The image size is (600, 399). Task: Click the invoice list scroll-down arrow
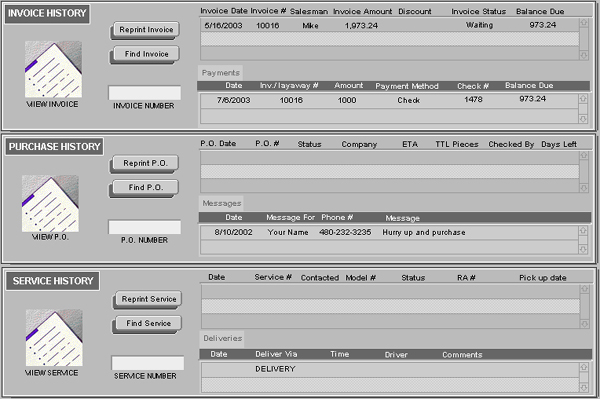584,55
